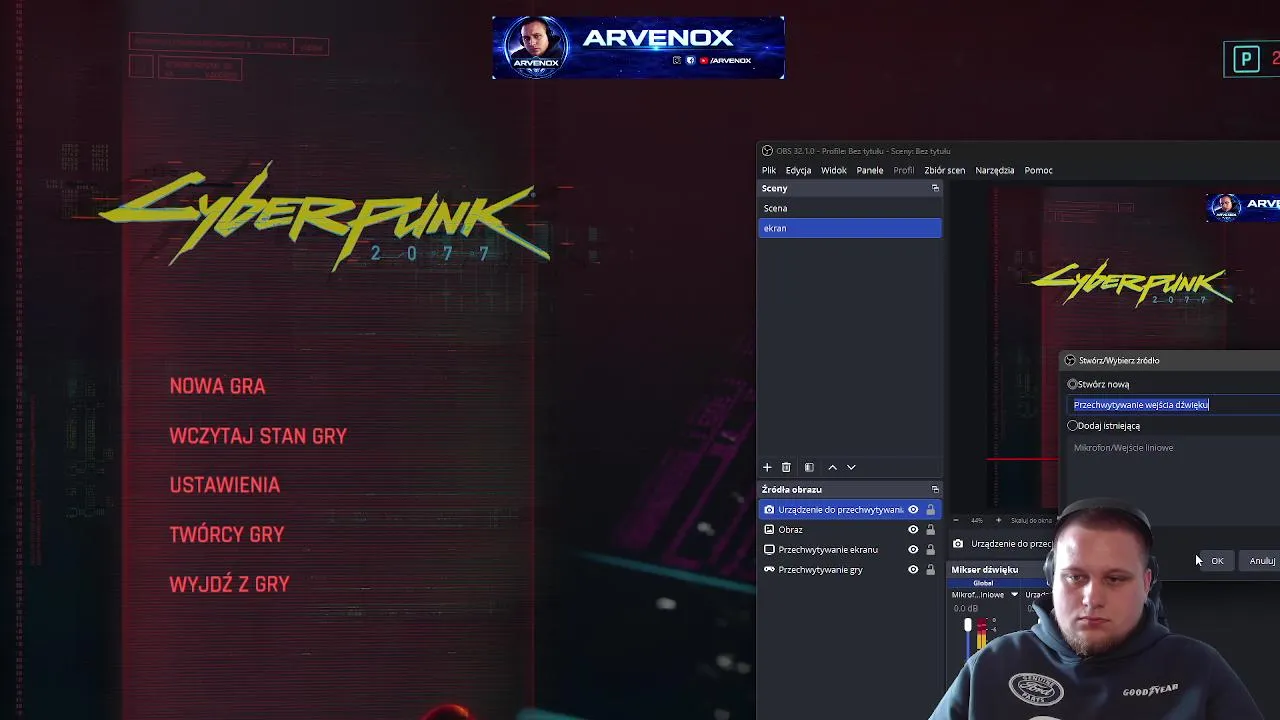Open the Edycja menu
This screenshot has height=720, width=1280.
tap(798, 170)
